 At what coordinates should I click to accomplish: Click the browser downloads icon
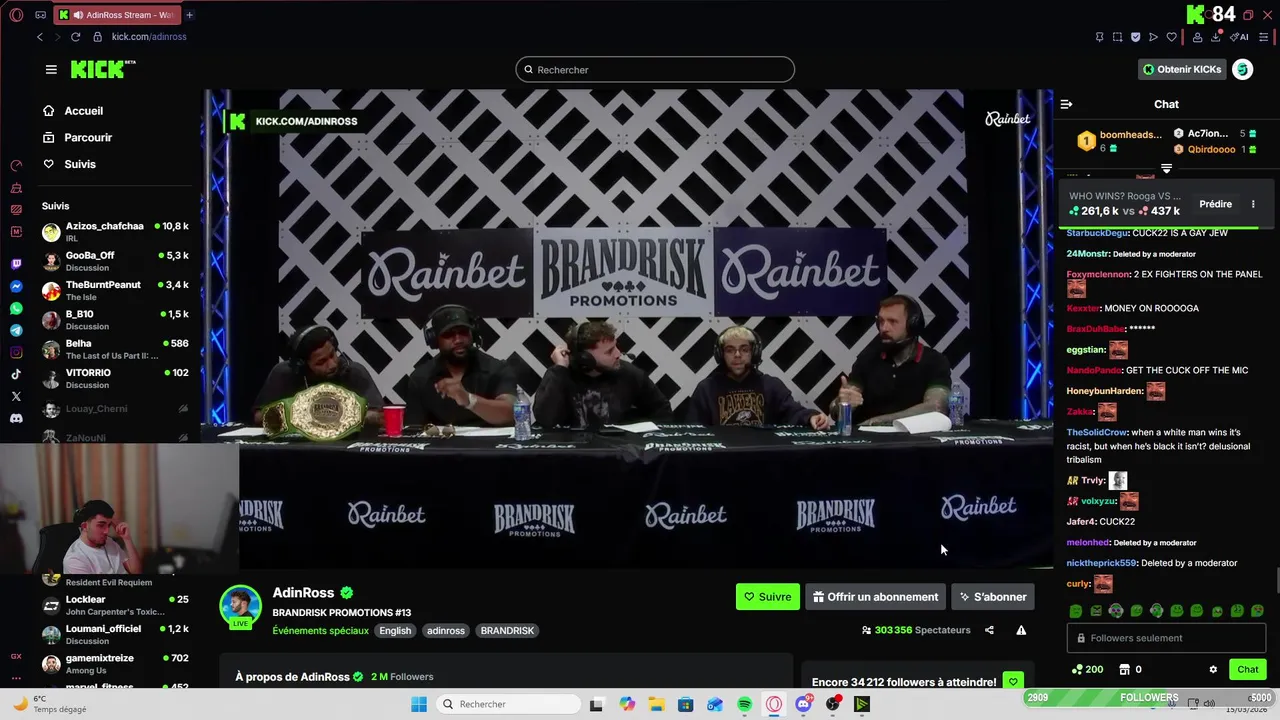point(1216,37)
